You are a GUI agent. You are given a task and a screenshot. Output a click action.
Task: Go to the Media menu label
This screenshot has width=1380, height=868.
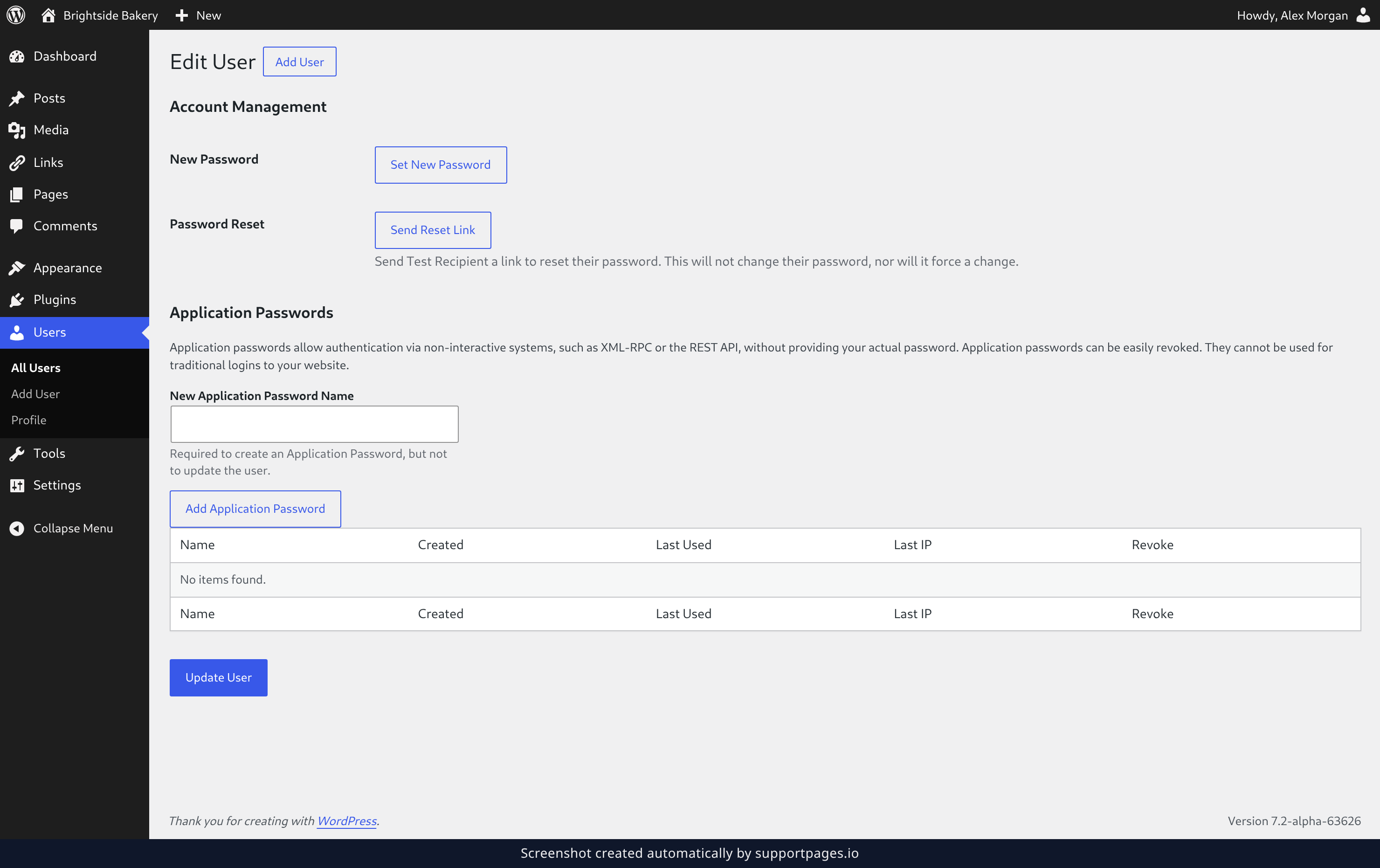click(x=51, y=130)
